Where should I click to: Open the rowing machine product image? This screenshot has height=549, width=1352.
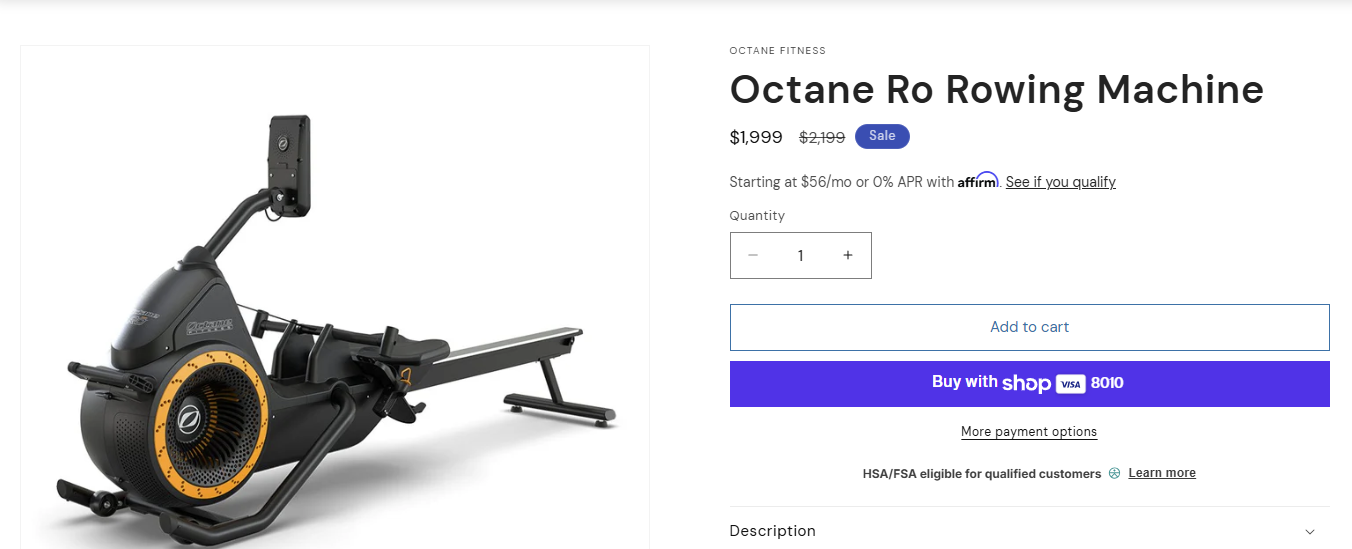(x=335, y=320)
